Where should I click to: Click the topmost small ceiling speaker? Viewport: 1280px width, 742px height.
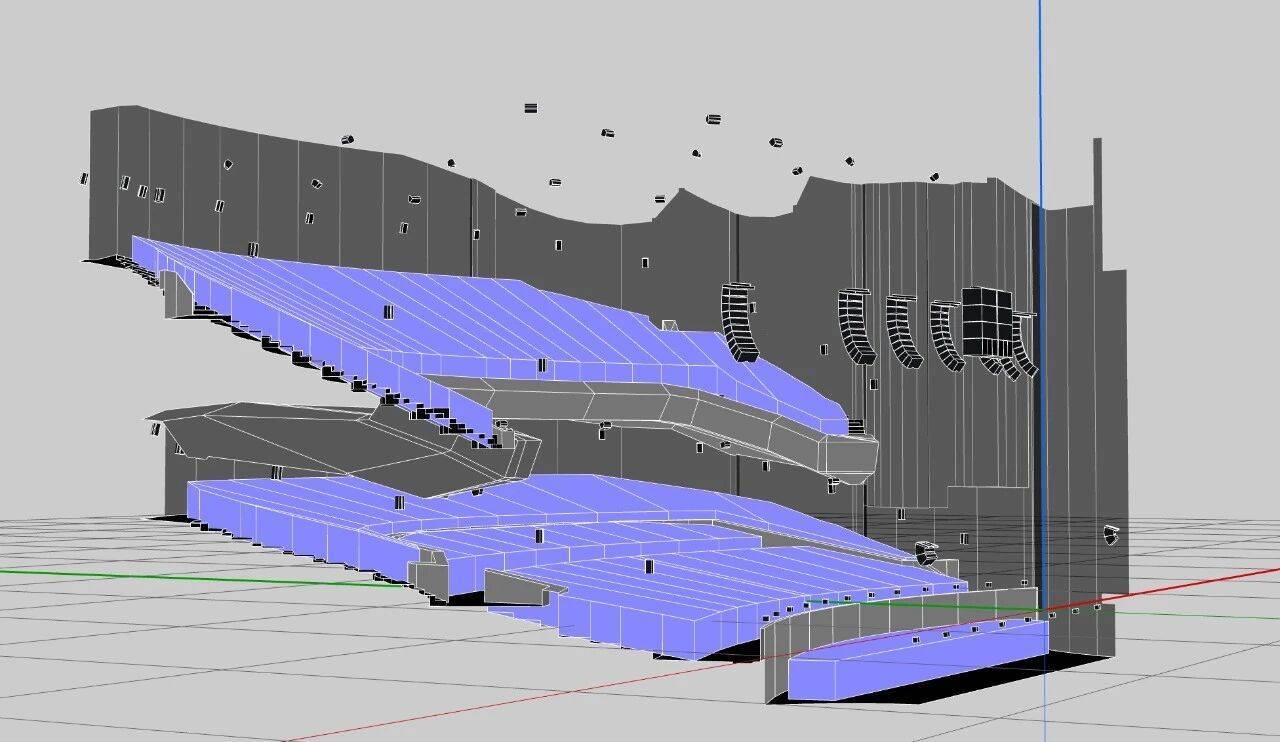pyautogui.click(x=531, y=108)
